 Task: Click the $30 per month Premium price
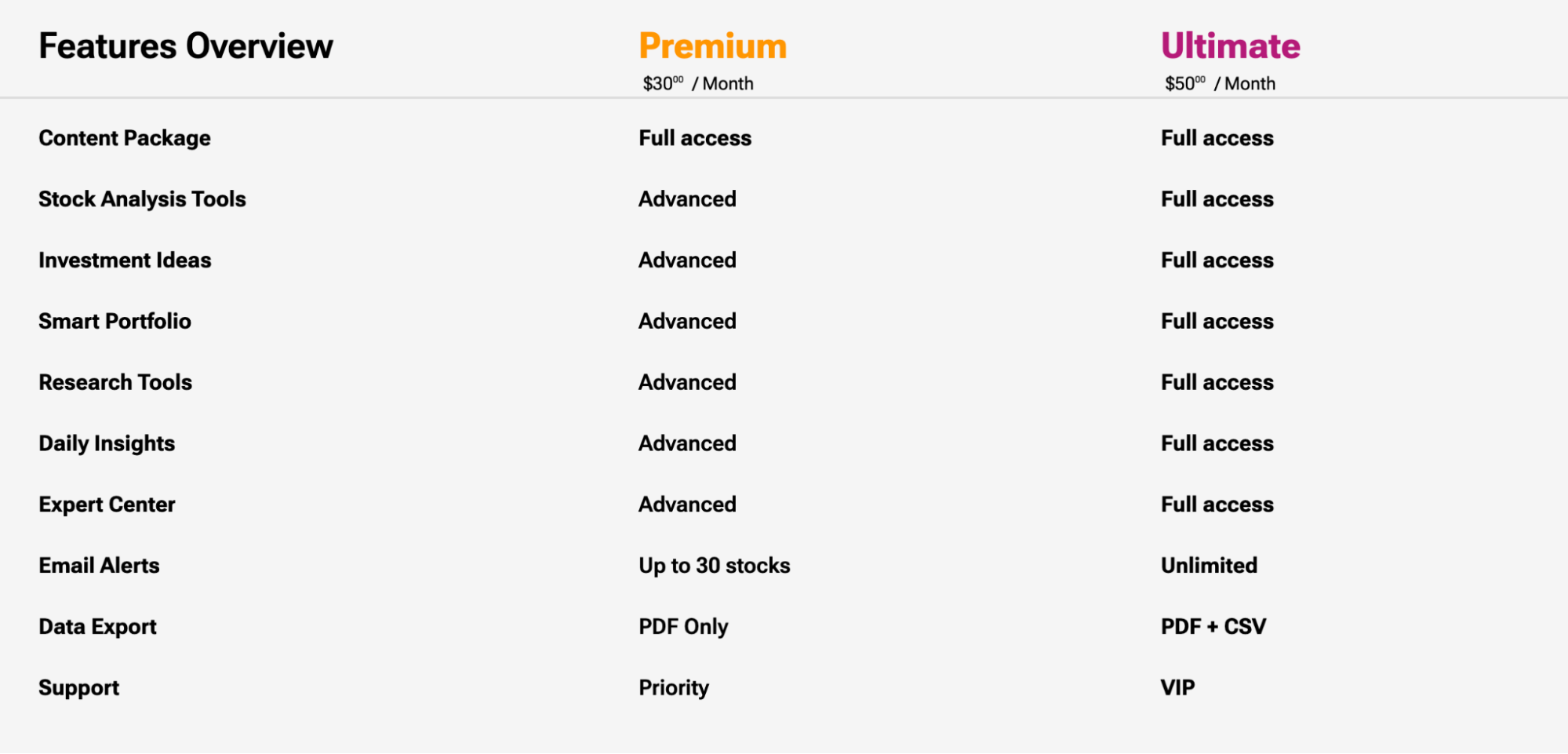(698, 83)
